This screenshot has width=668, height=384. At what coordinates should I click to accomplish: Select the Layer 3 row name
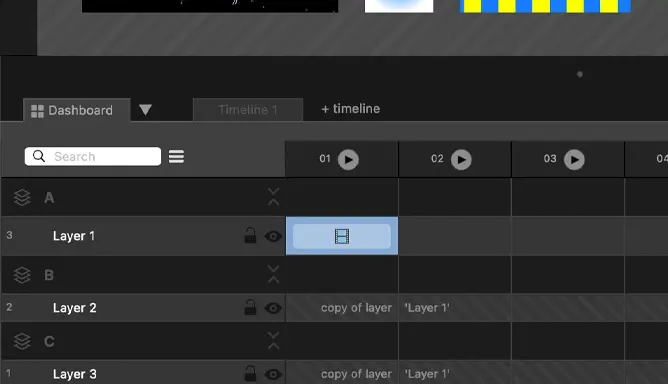click(x=75, y=374)
